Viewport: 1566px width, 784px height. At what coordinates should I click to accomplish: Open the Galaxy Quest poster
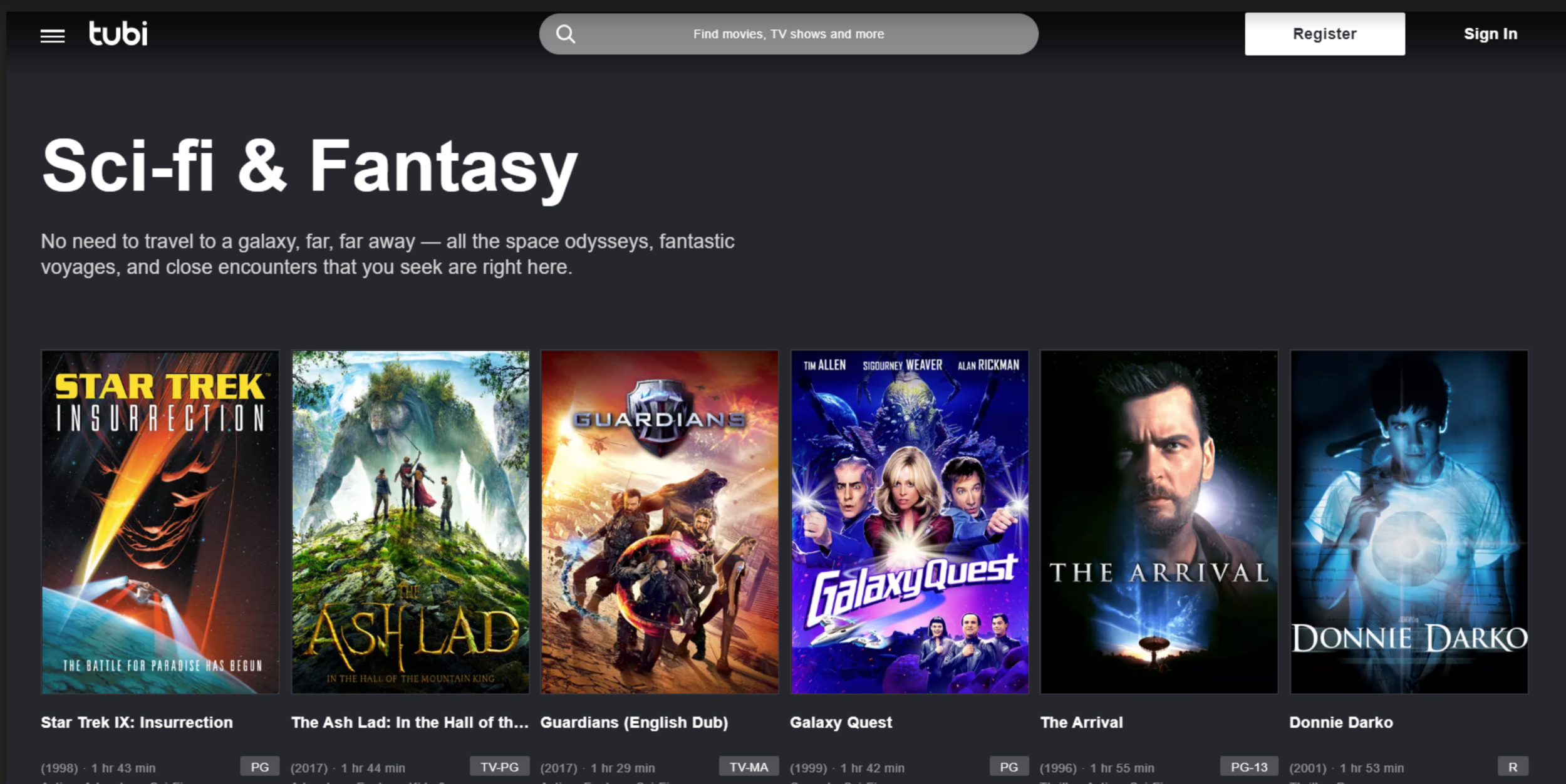909,521
